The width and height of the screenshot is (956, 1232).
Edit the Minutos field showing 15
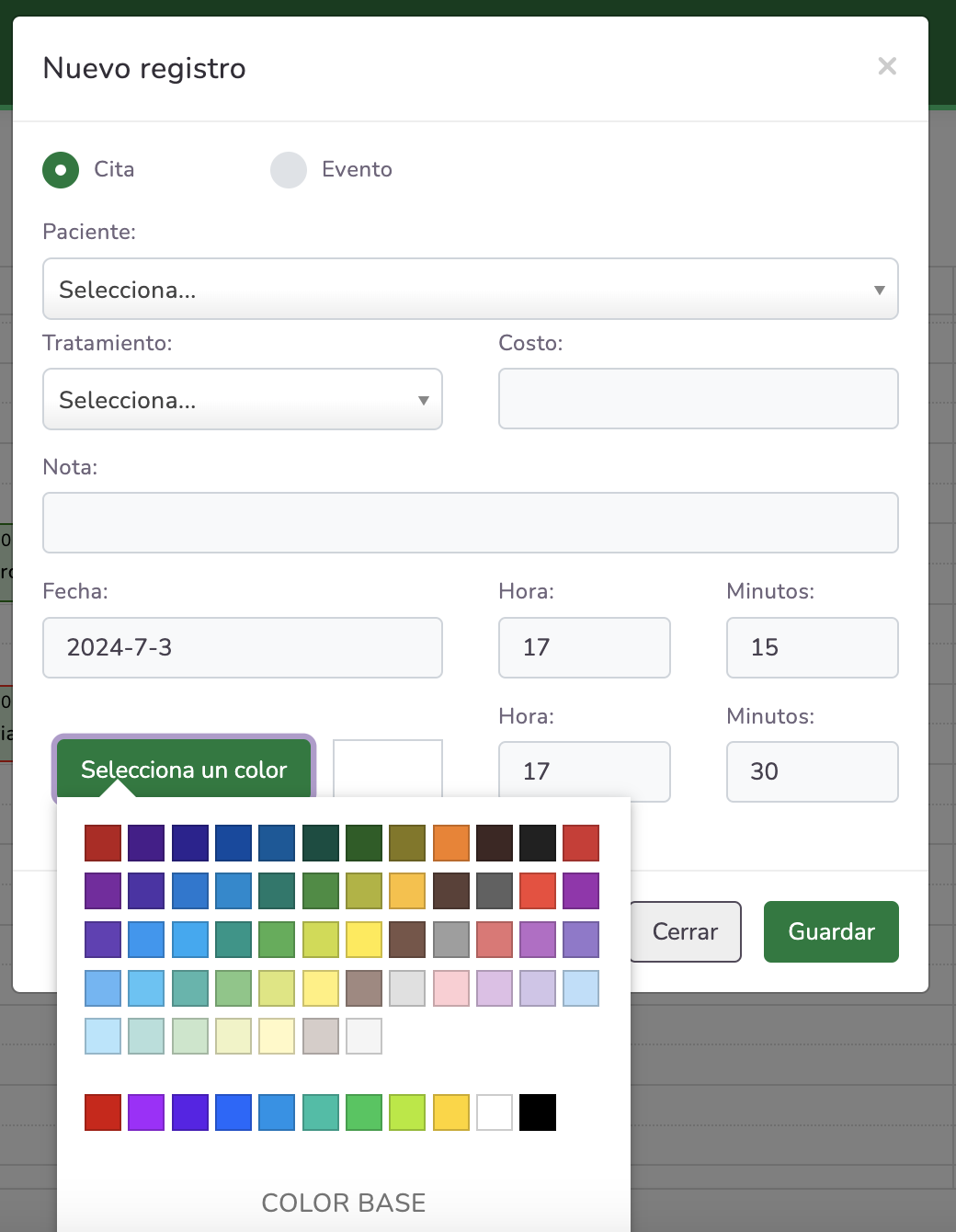tap(812, 648)
